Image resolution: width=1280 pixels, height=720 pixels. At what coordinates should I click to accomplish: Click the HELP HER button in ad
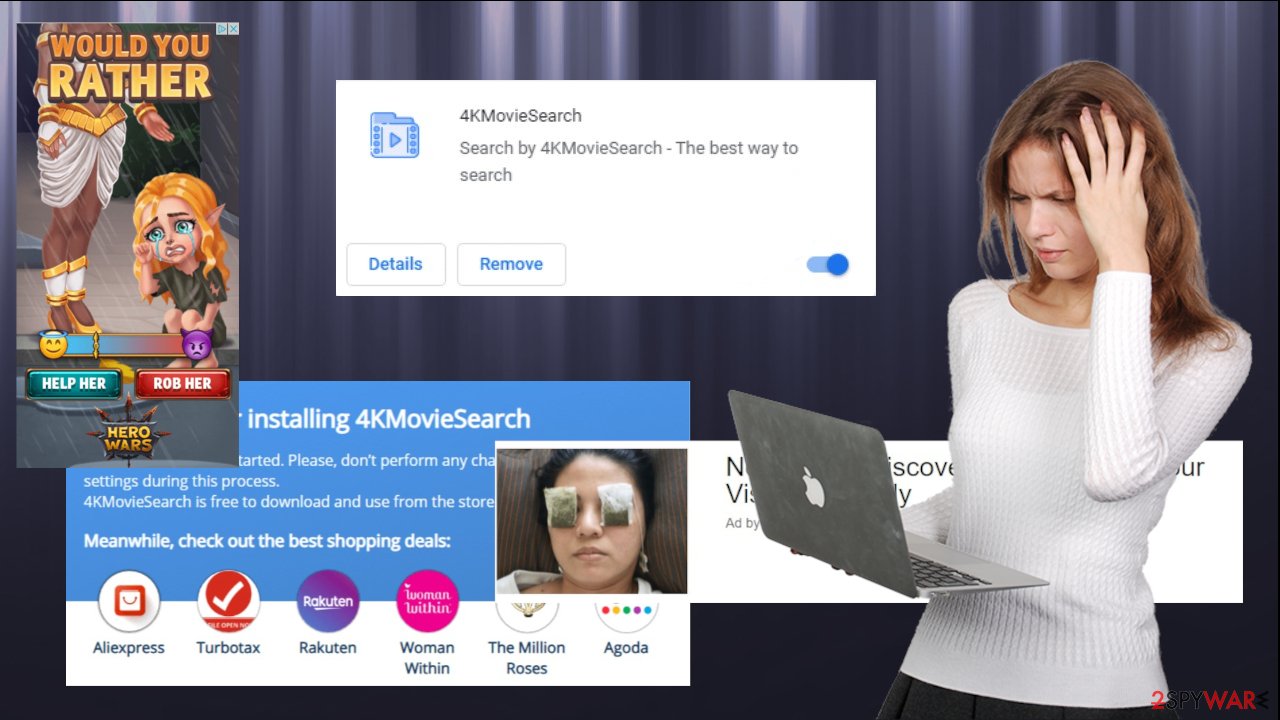tap(73, 383)
